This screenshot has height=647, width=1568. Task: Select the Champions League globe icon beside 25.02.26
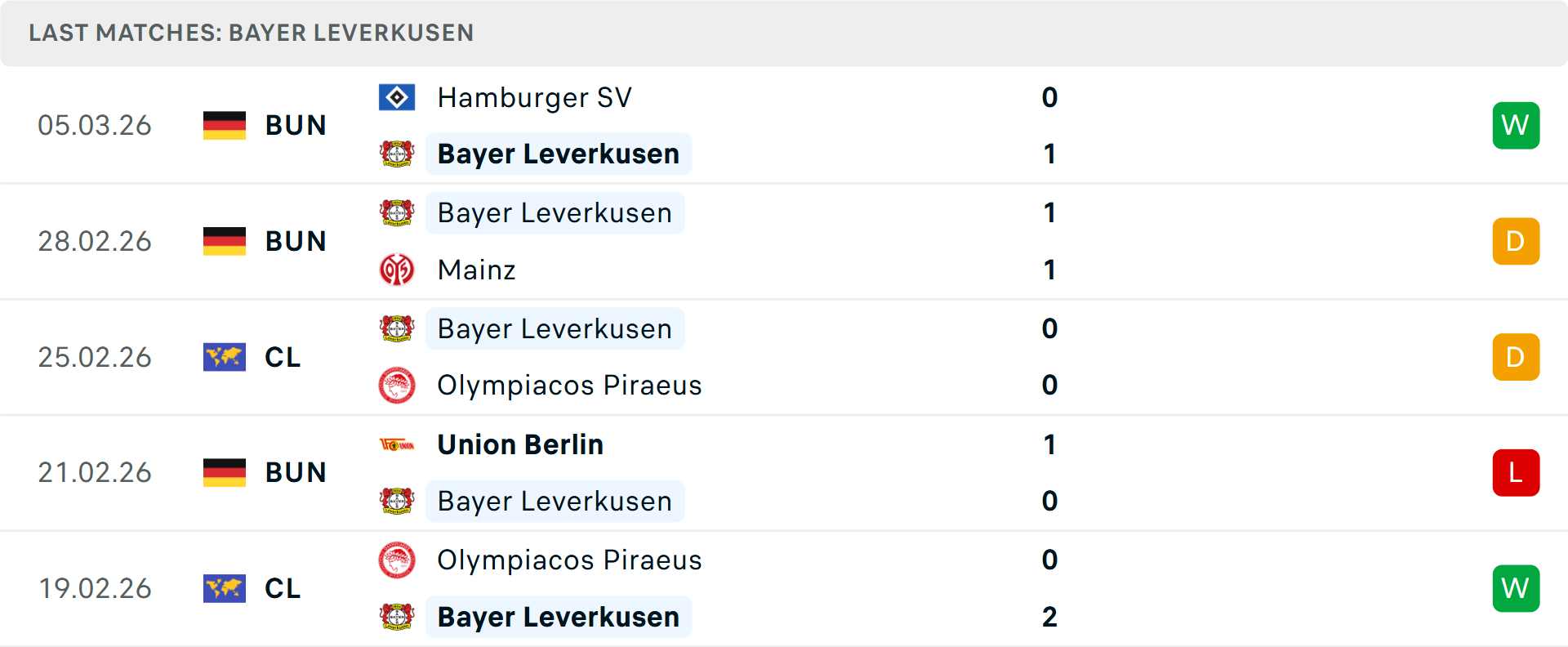pos(224,357)
